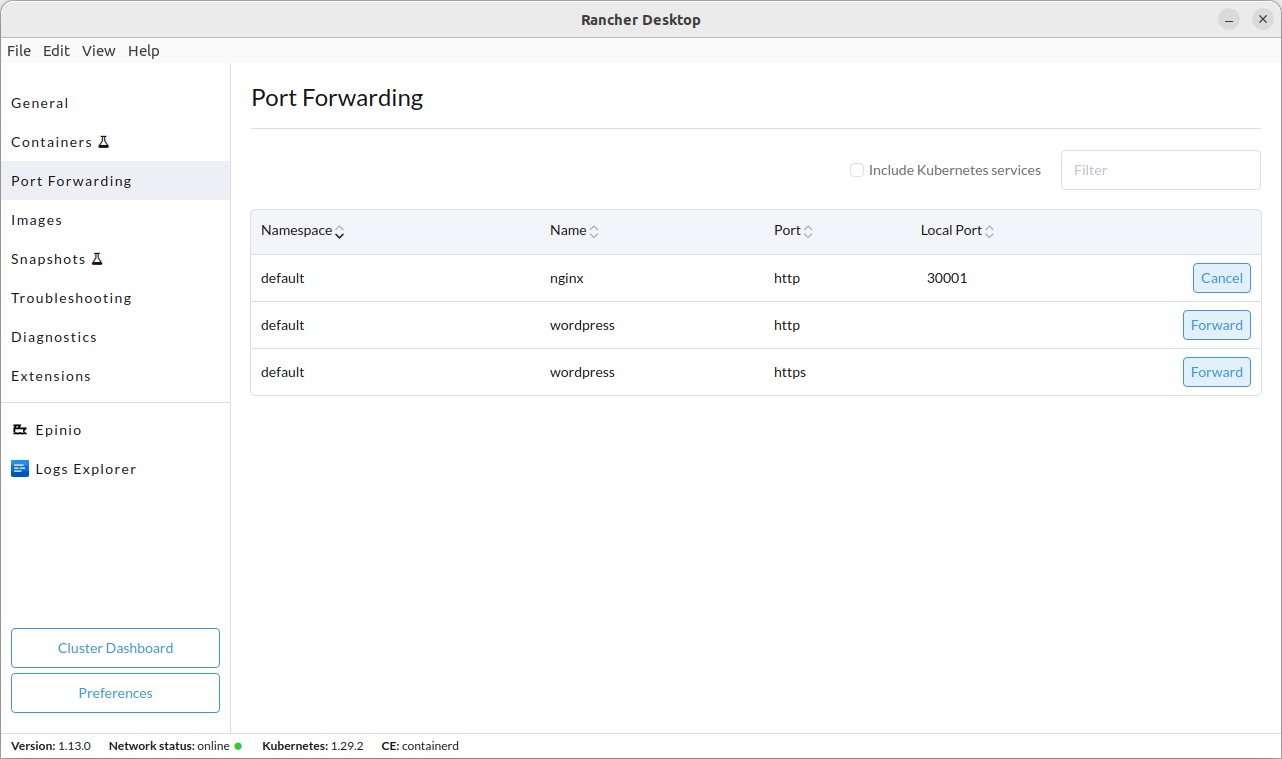The height and width of the screenshot is (759, 1282).
Task: Show the Extensions page
Action: click(x=115, y=376)
